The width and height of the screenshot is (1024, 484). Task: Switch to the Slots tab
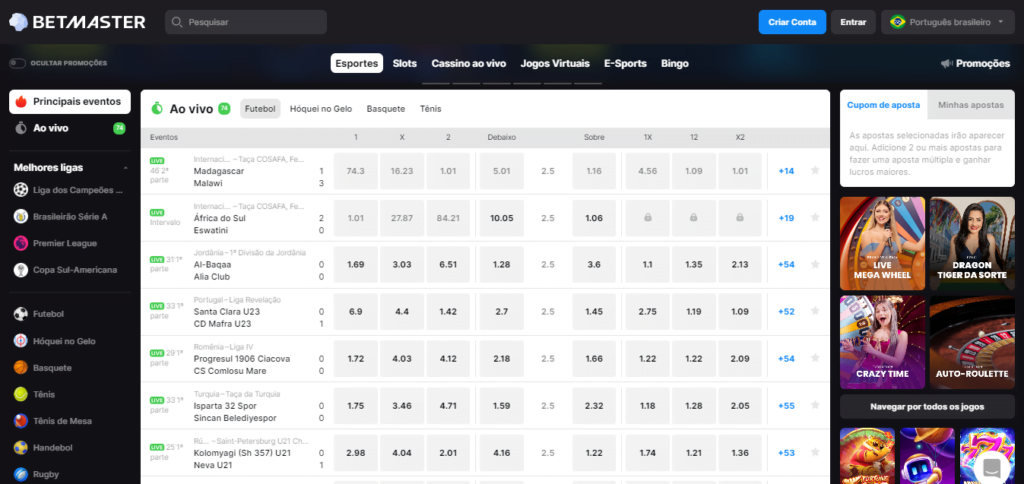click(x=405, y=63)
